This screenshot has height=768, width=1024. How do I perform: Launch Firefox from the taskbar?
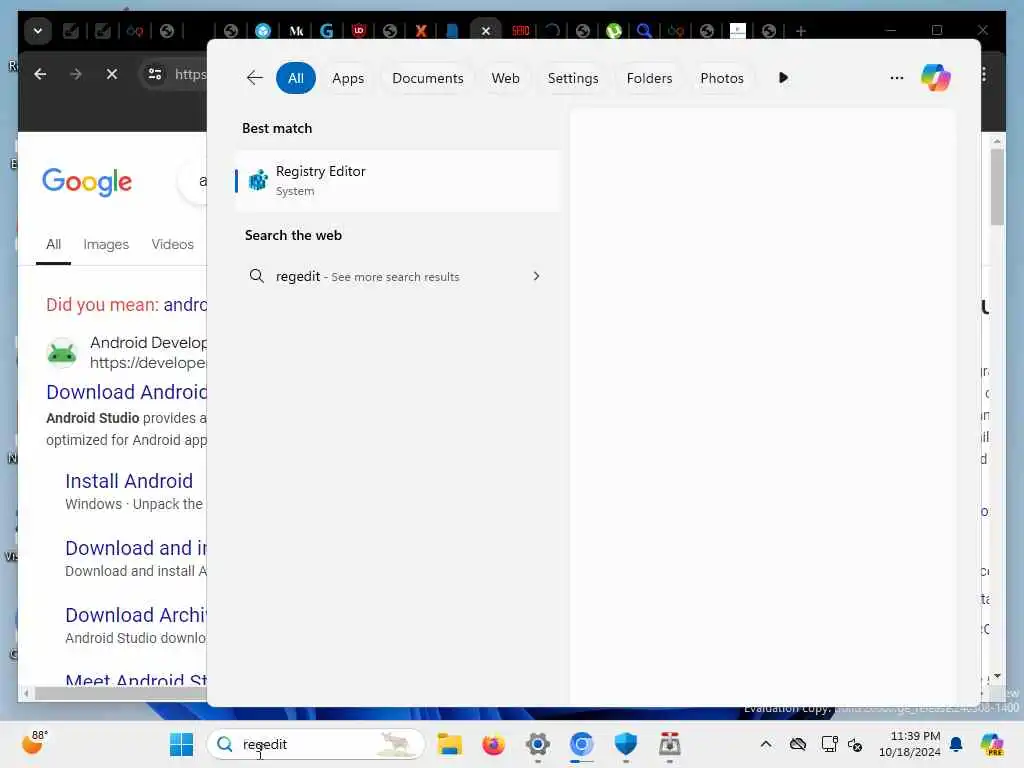(x=493, y=744)
